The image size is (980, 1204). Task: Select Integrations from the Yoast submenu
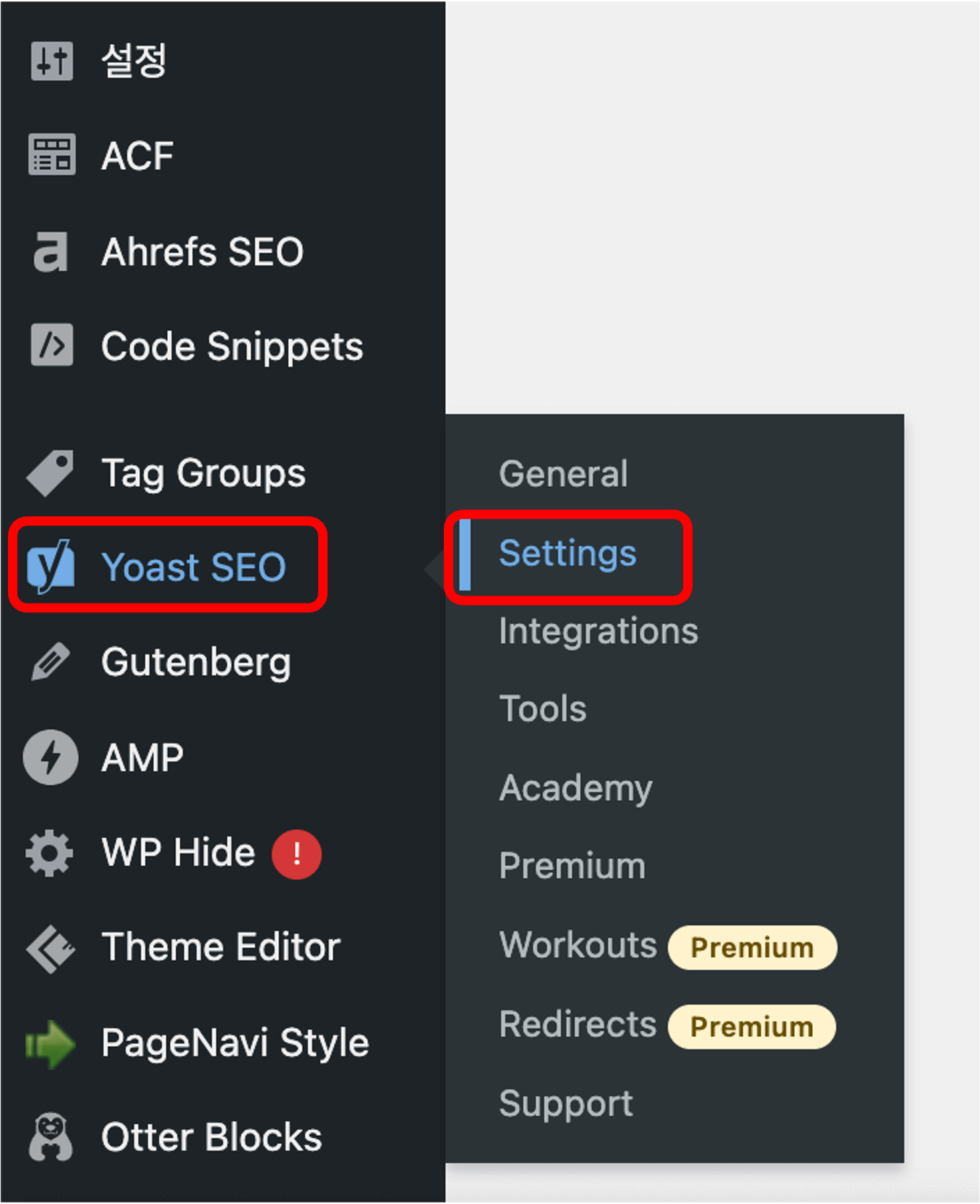(x=598, y=631)
